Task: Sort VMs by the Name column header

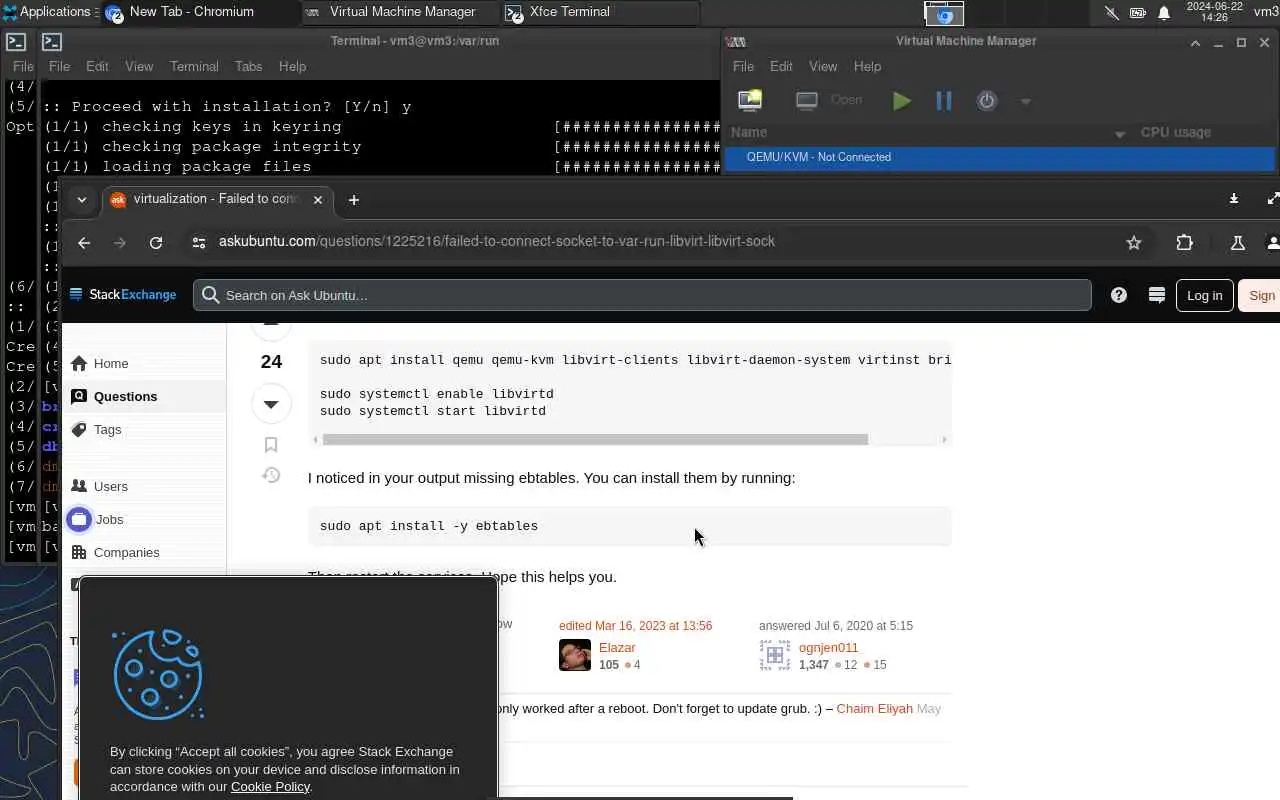Action: 749,132
